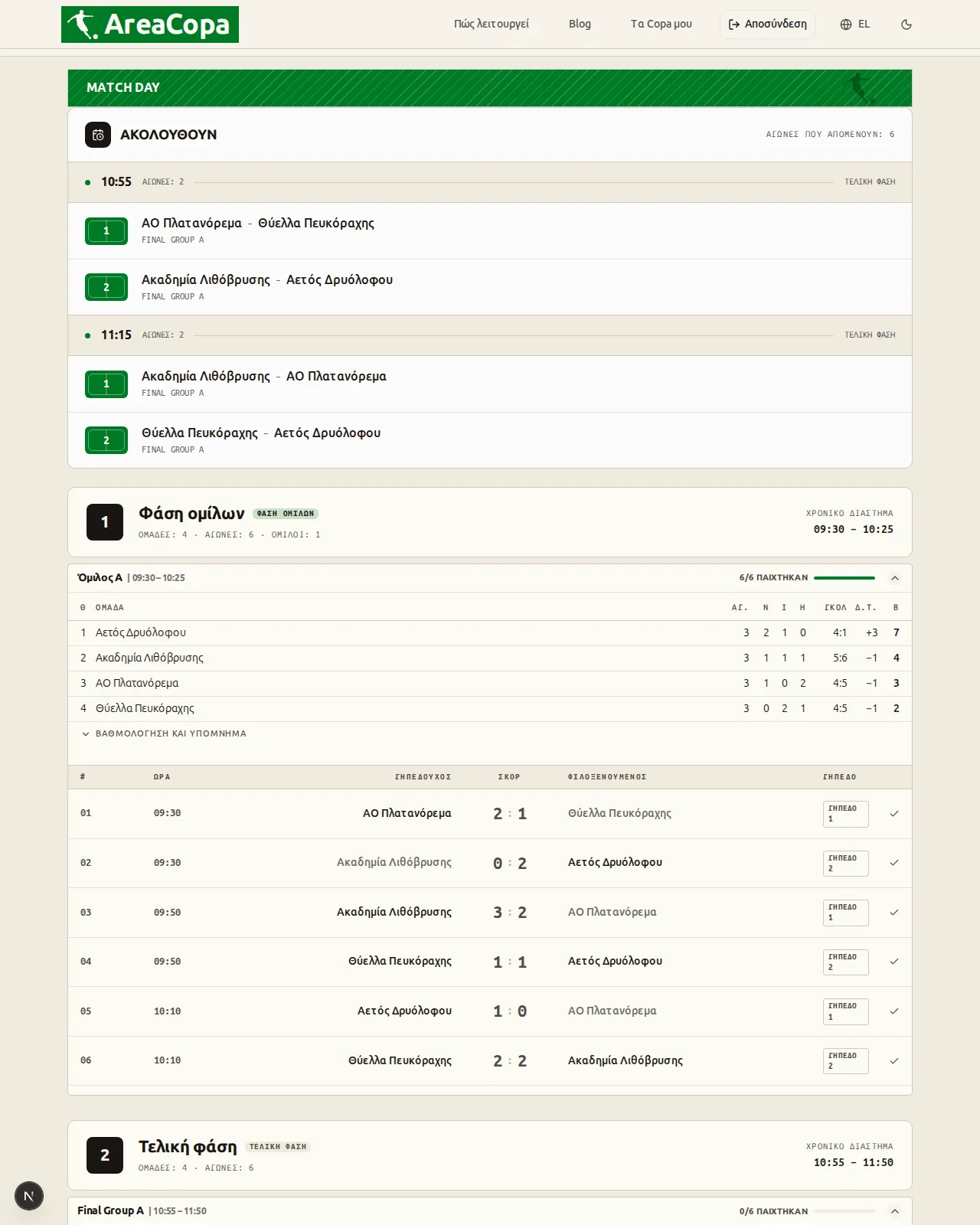980x1225 pixels.
Task: Open ΓΗΠΕΔΟ 1 box for match 05
Action: [x=846, y=1011]
